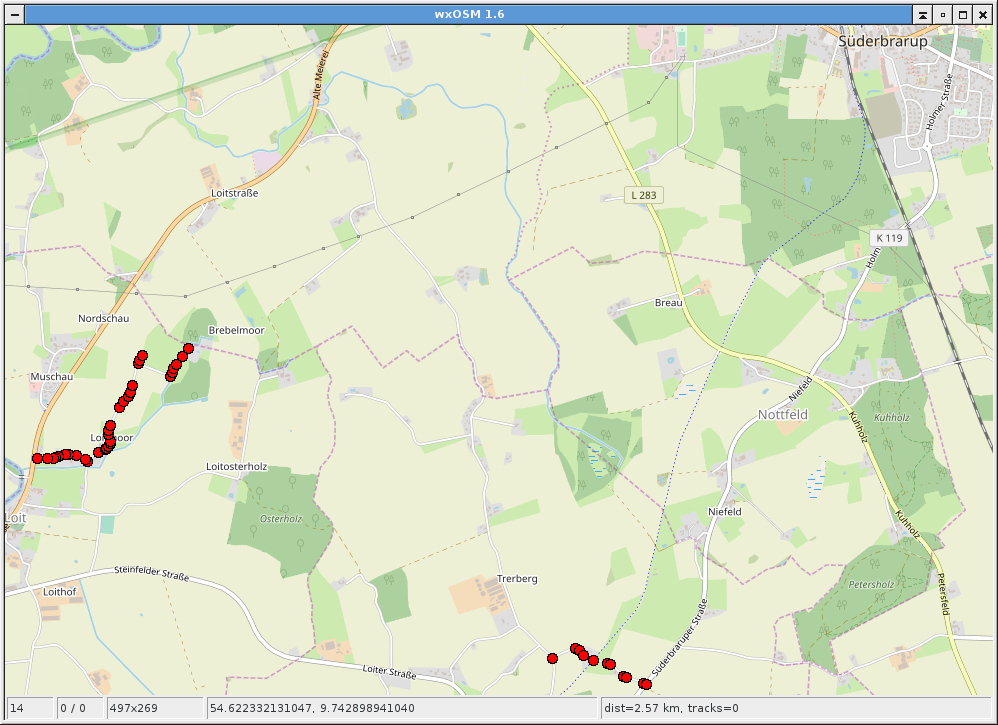Click the leftmost red track point by Loit
This screenshot has height=725, width=998.
pyautogui.click(x=38, y=458)
